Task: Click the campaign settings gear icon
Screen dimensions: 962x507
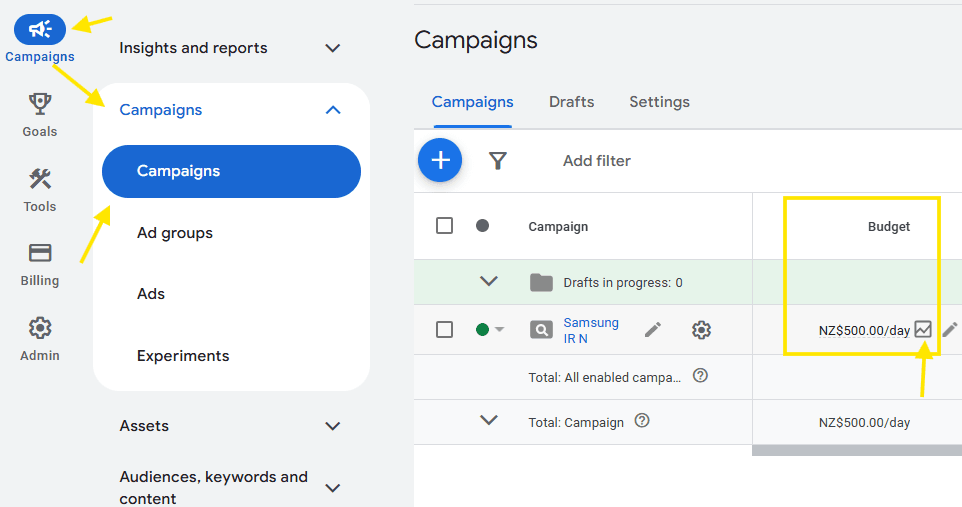Action: (x=701, y=330)
